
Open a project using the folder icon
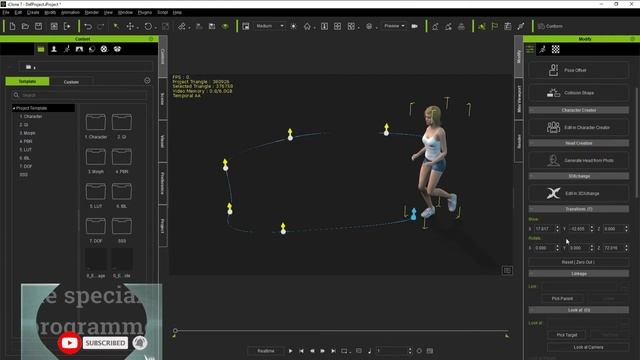tap(25, 26)
